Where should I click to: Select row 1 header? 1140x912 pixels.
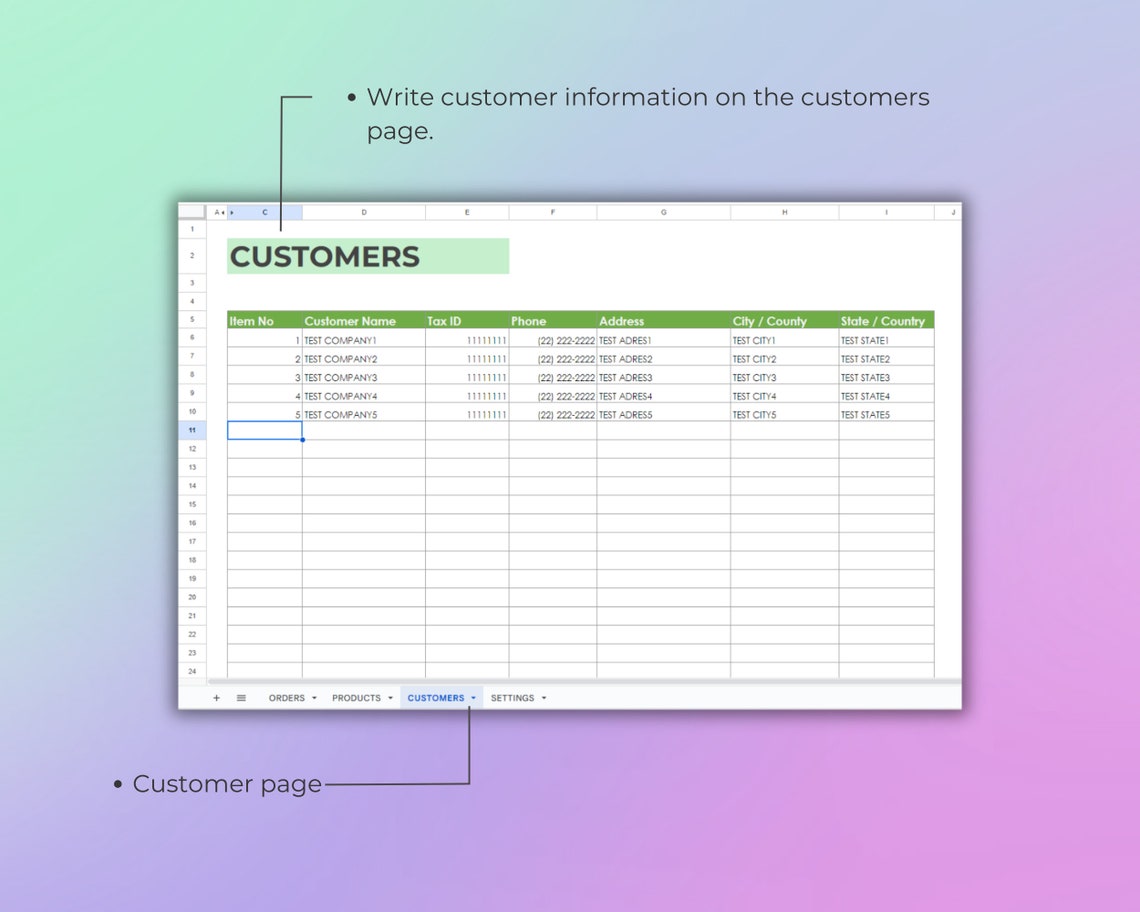[191, 228]
